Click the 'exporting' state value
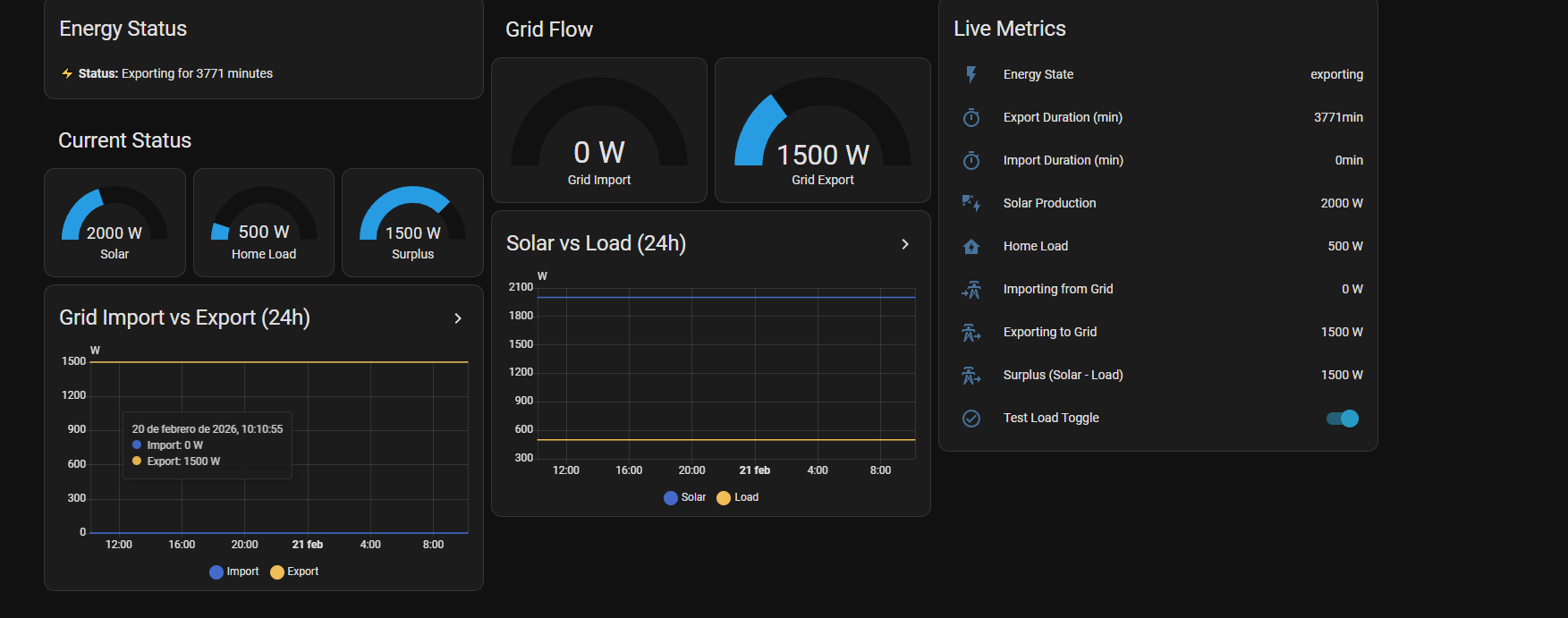1568x618 pixels. click(1336, 74)
